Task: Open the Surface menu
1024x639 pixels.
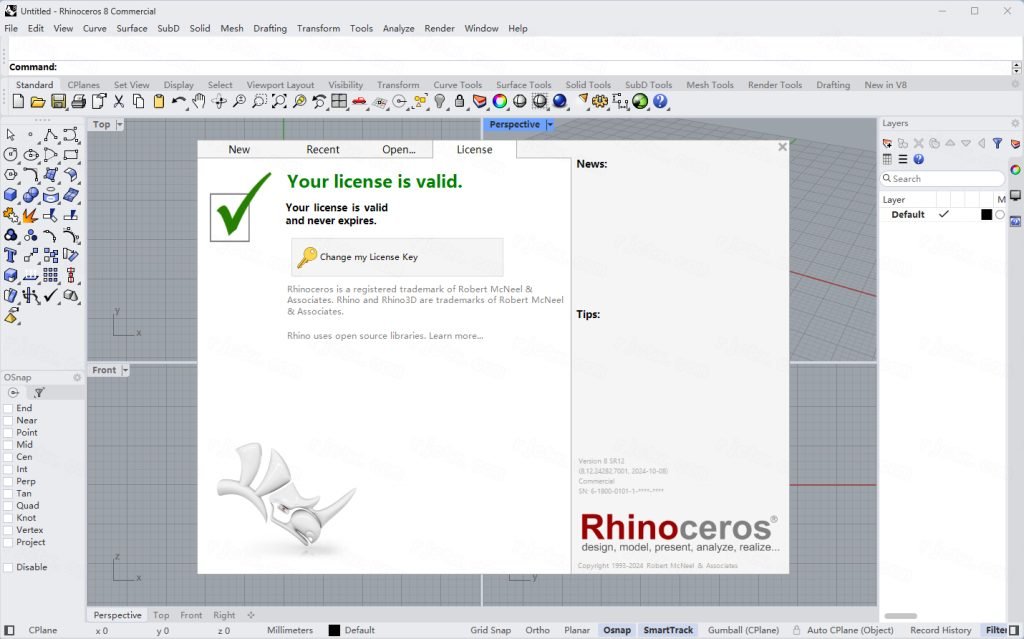Action: pyautogui.click(x=132, y=28)
